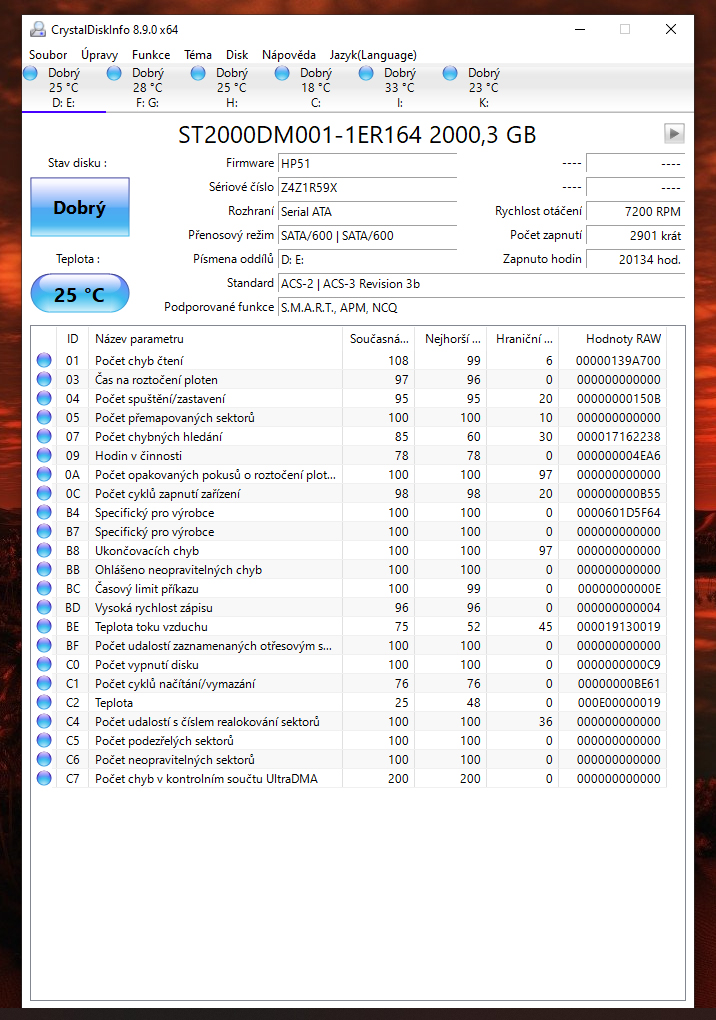Click the transfer mode field SATA/600 | SATA/600
Viewport: 716px width, 1020px height.
pos(367,235)
